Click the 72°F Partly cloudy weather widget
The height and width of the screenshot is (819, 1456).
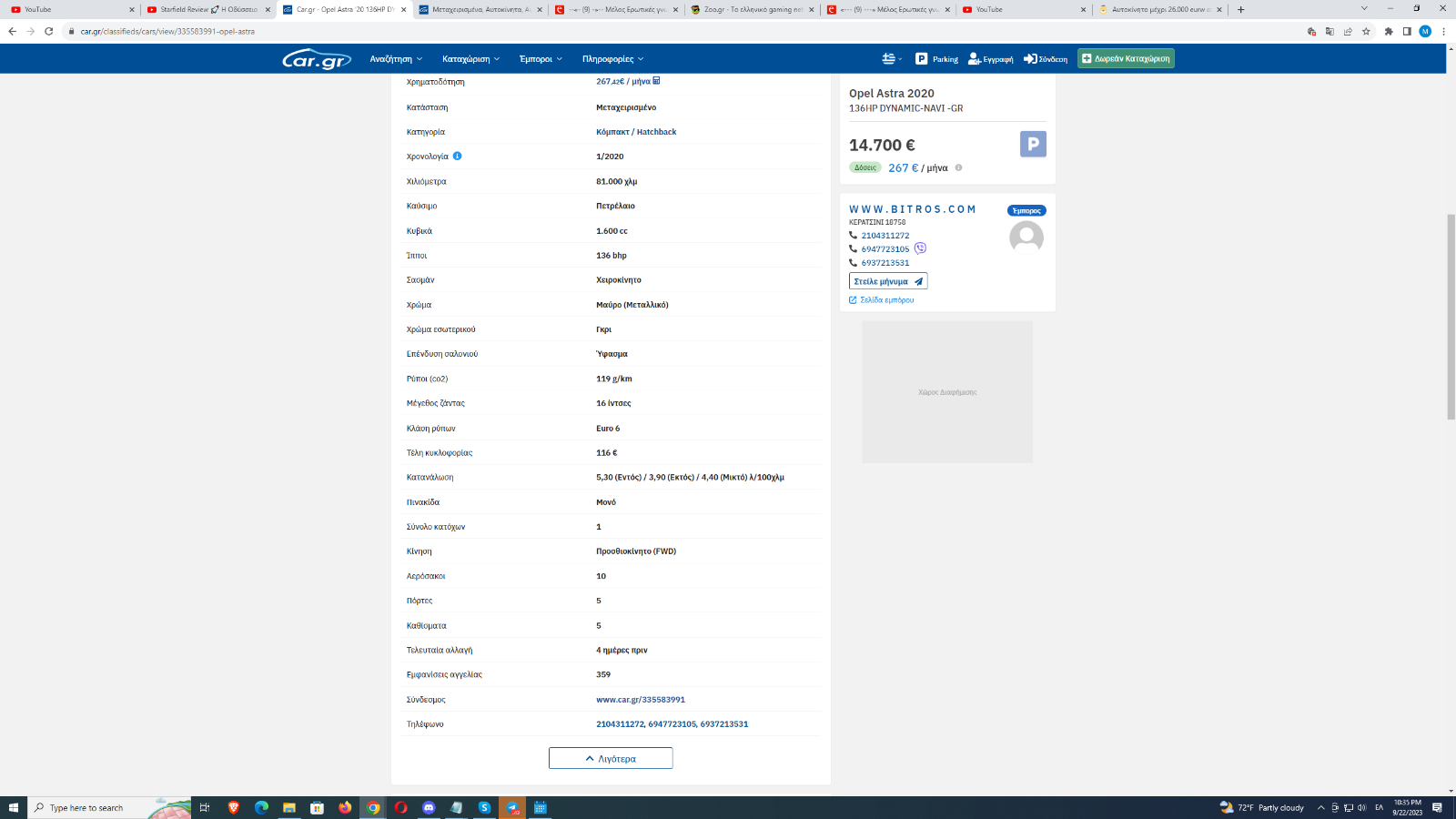(x=1262, y=807)
